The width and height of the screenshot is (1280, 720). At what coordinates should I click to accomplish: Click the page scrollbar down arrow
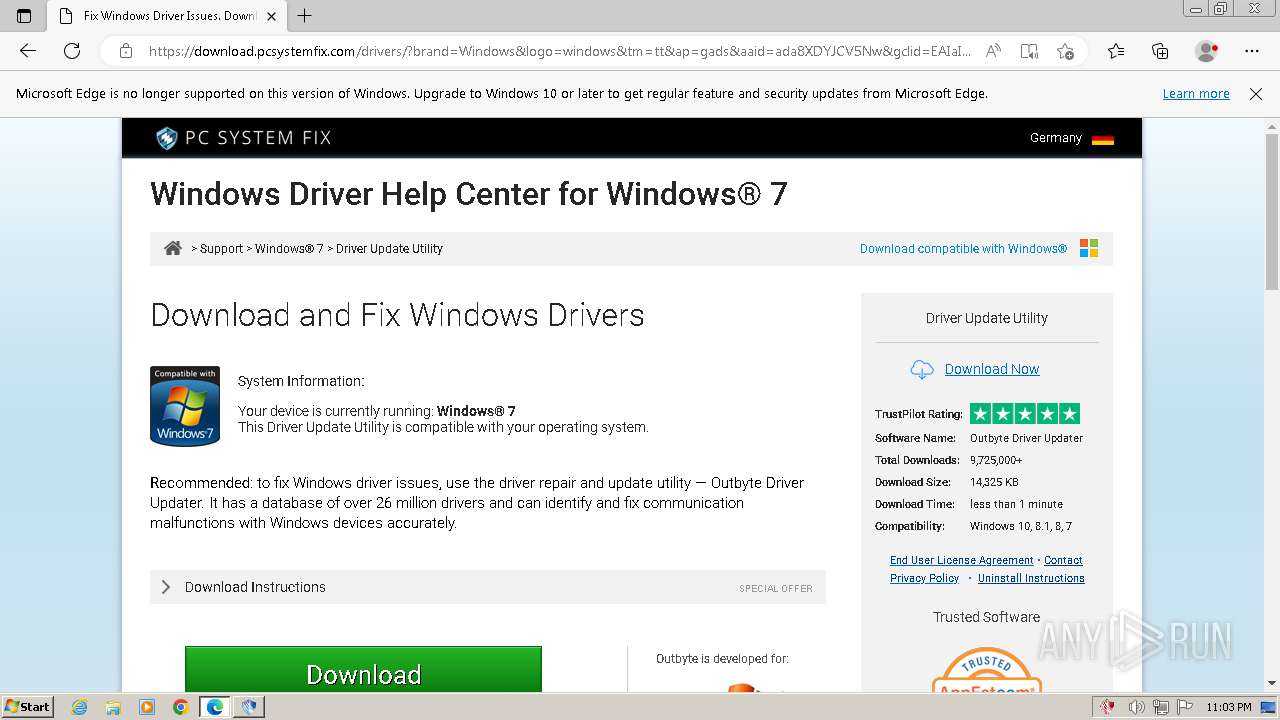click(x=1271, y=683)
